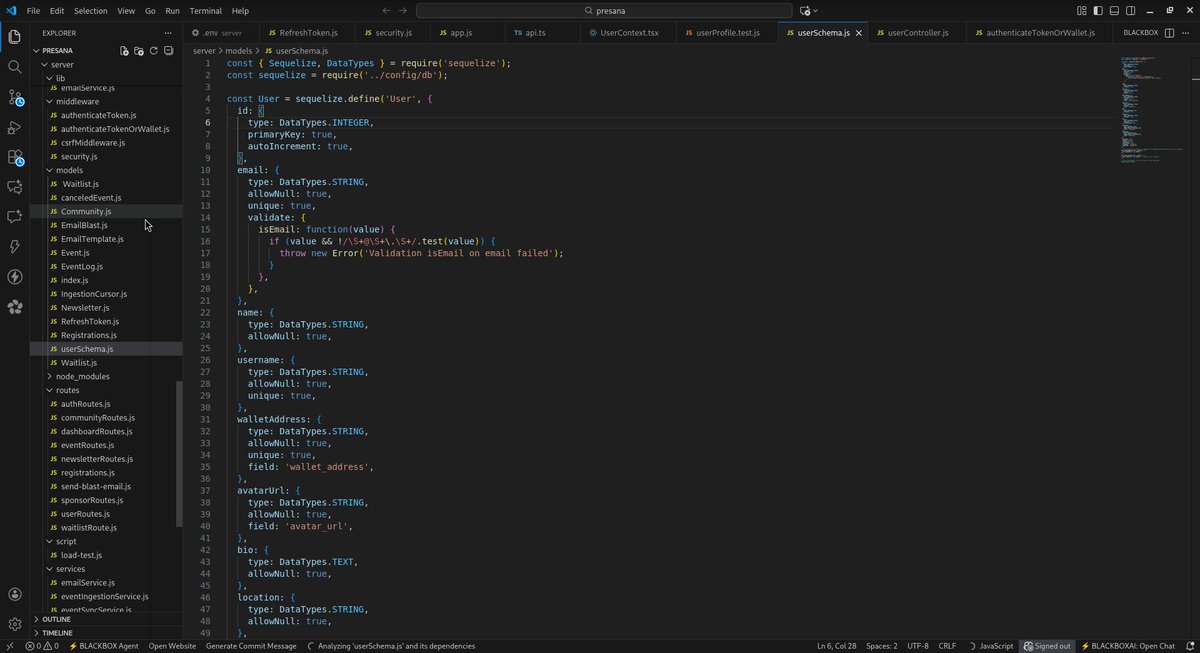Open the Help menu

[240, 10]
